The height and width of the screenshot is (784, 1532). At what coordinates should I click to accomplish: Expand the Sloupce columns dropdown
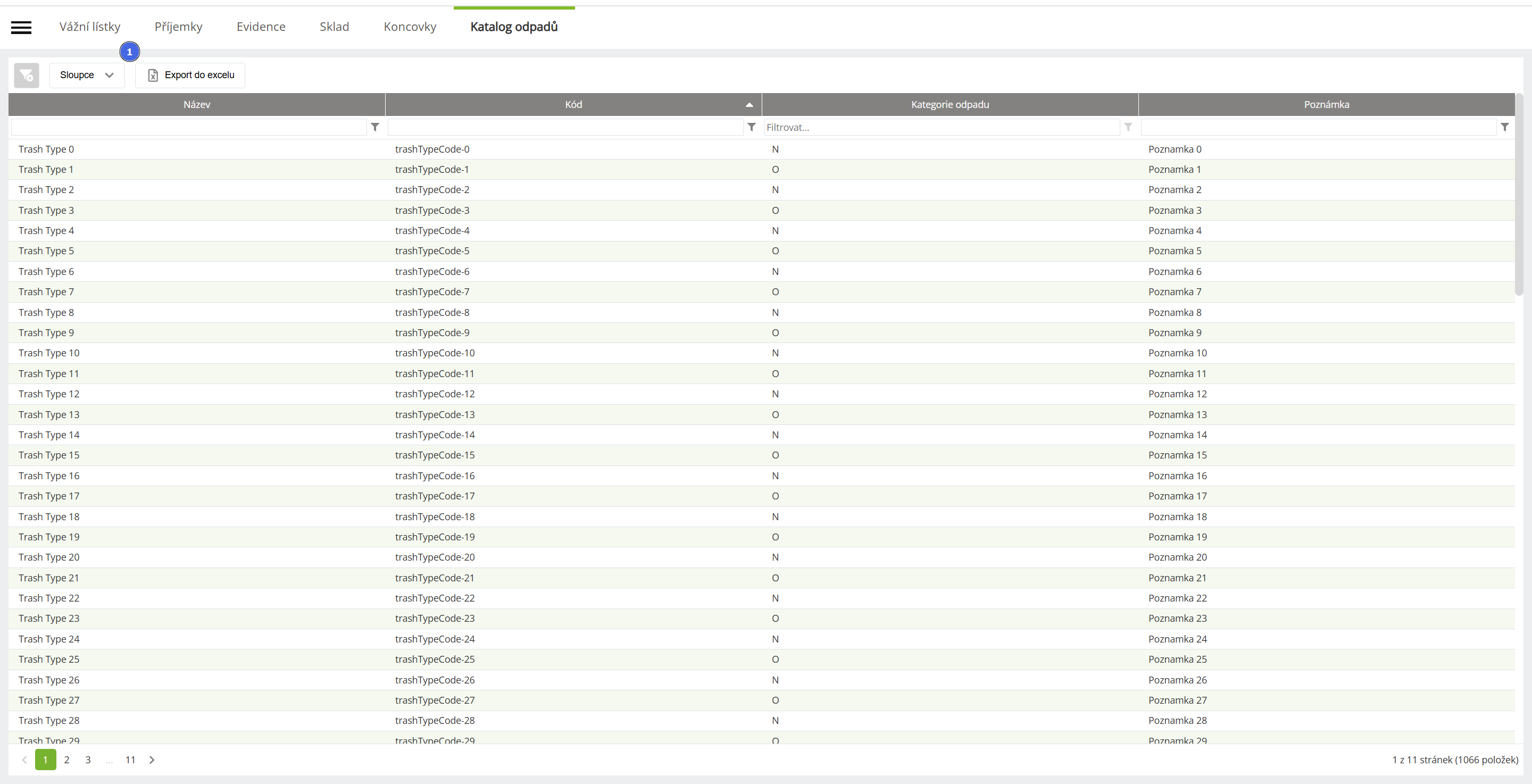(87, 76)
